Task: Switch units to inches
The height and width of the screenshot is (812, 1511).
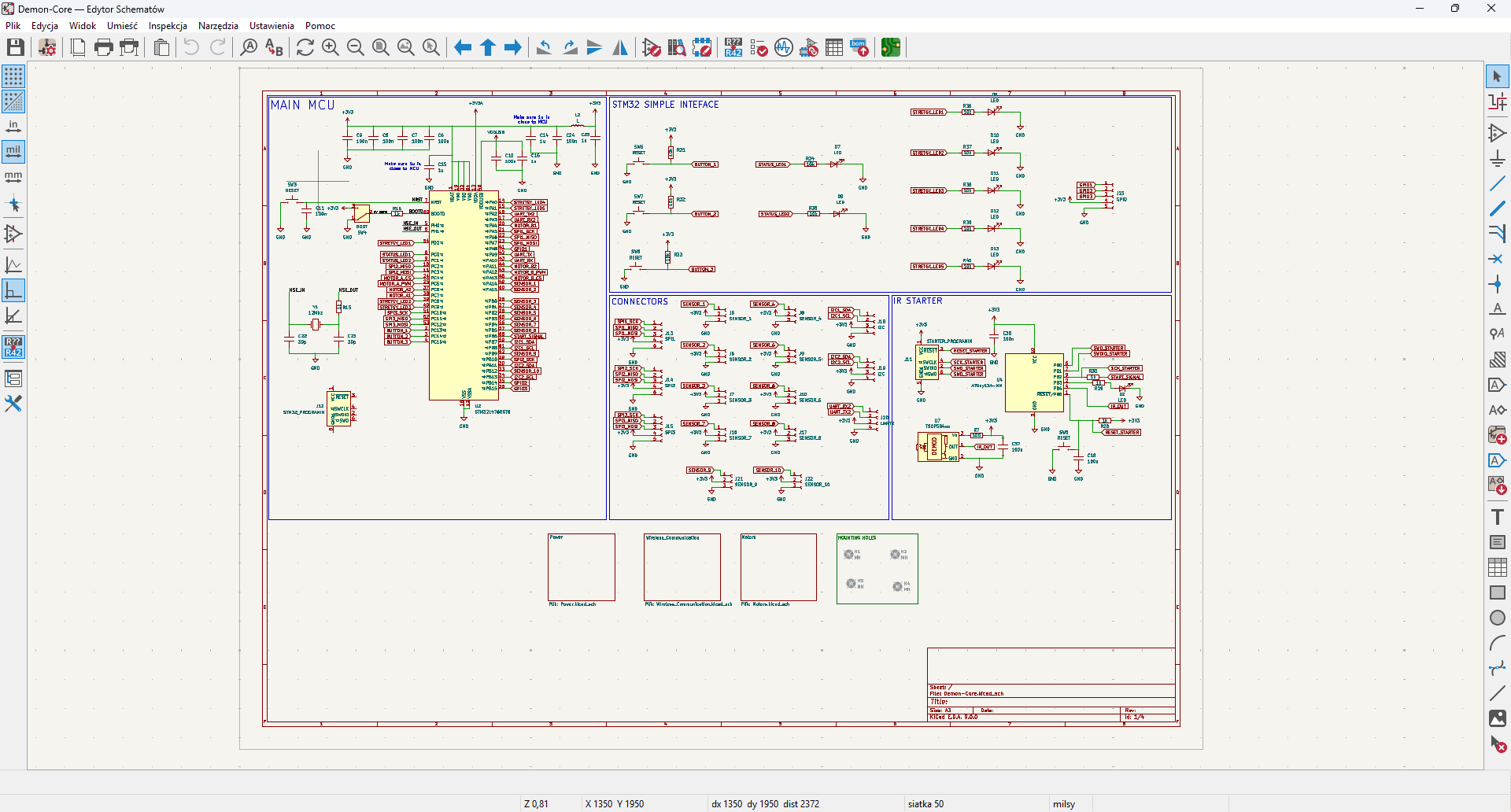Action: (13, 127)
